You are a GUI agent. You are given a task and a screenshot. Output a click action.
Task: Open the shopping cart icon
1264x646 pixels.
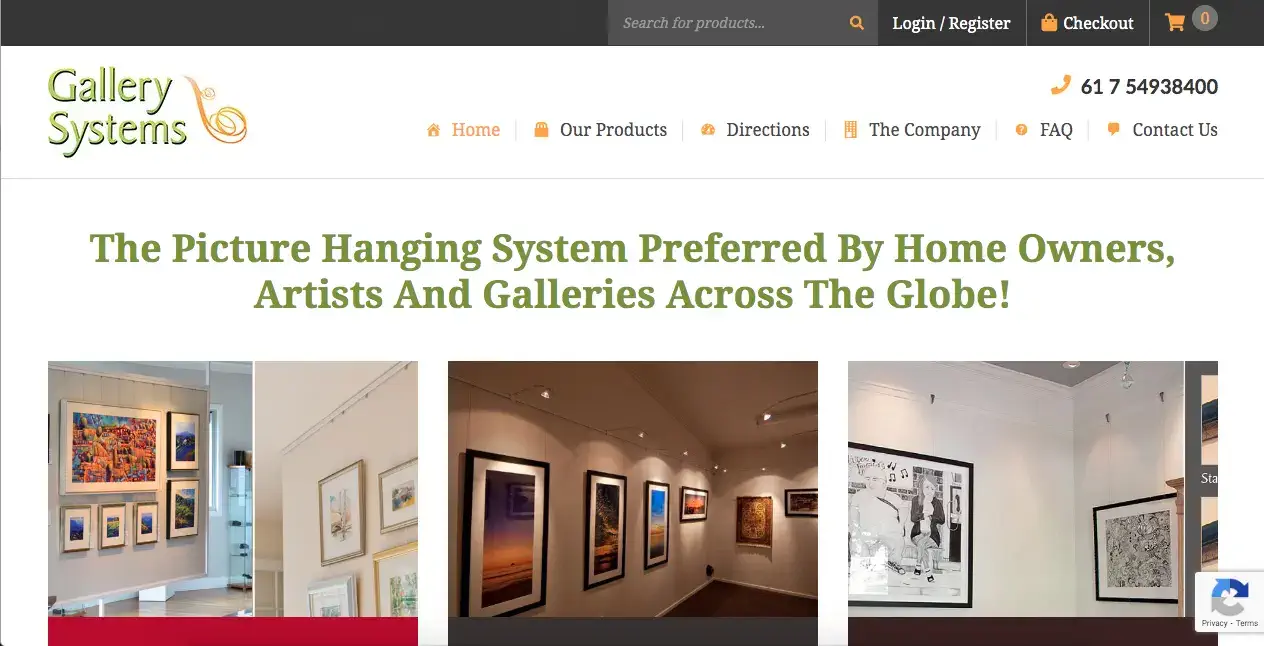(x=1175, y=22)
